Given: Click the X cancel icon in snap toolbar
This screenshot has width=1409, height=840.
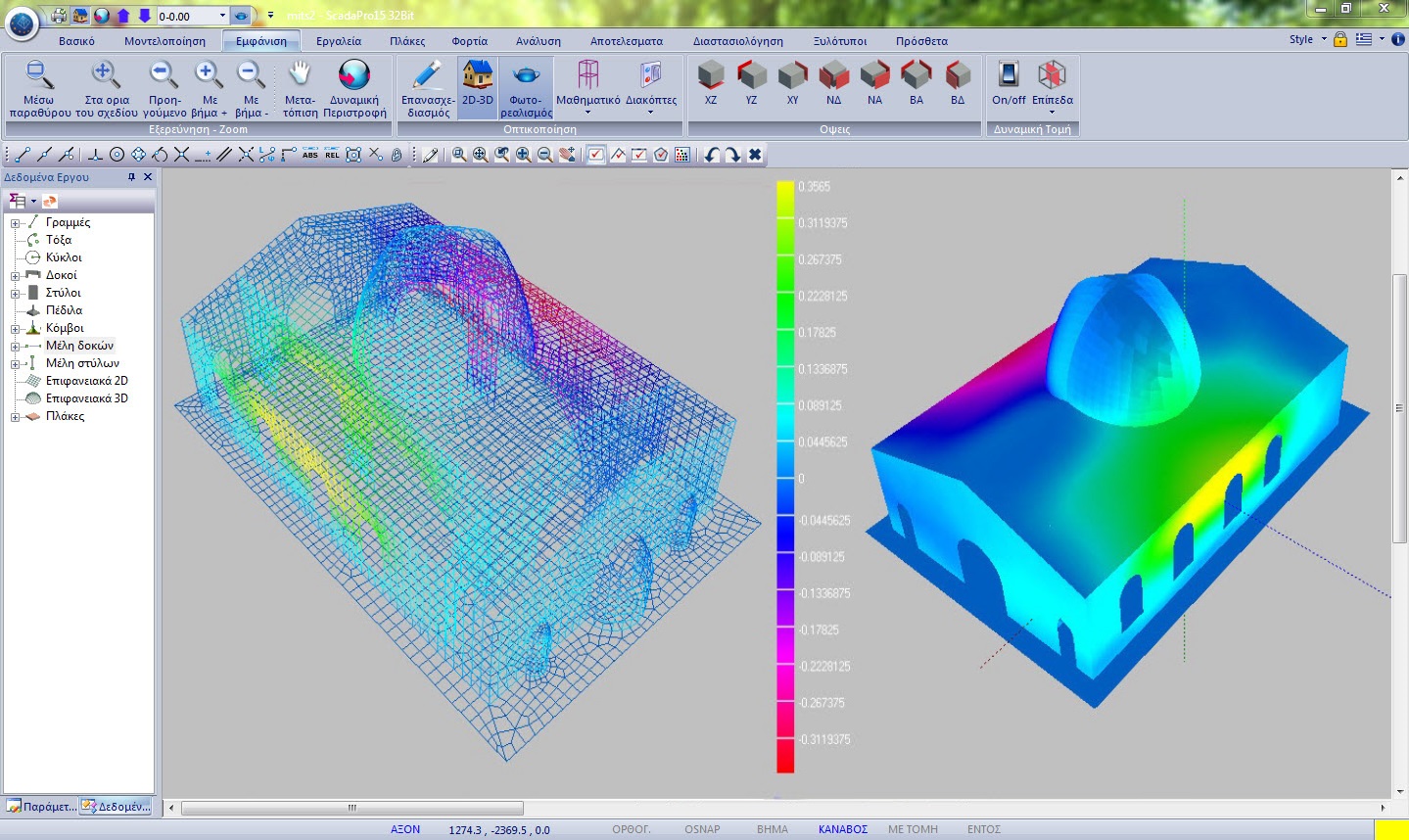Looking at the screenshot, I should tap(755, 155).
